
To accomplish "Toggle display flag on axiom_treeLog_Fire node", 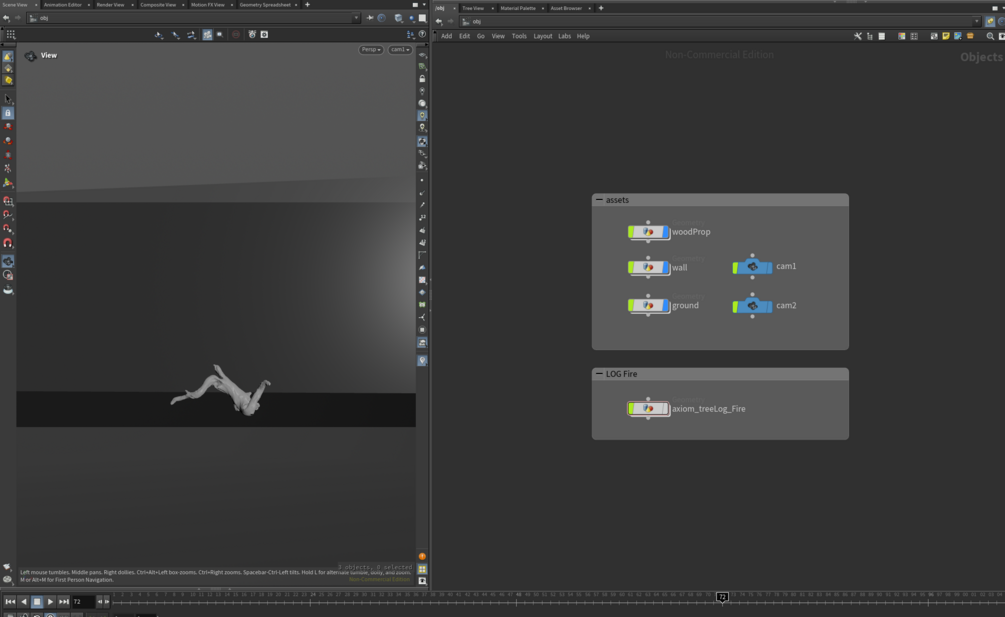I will (666, 409).
